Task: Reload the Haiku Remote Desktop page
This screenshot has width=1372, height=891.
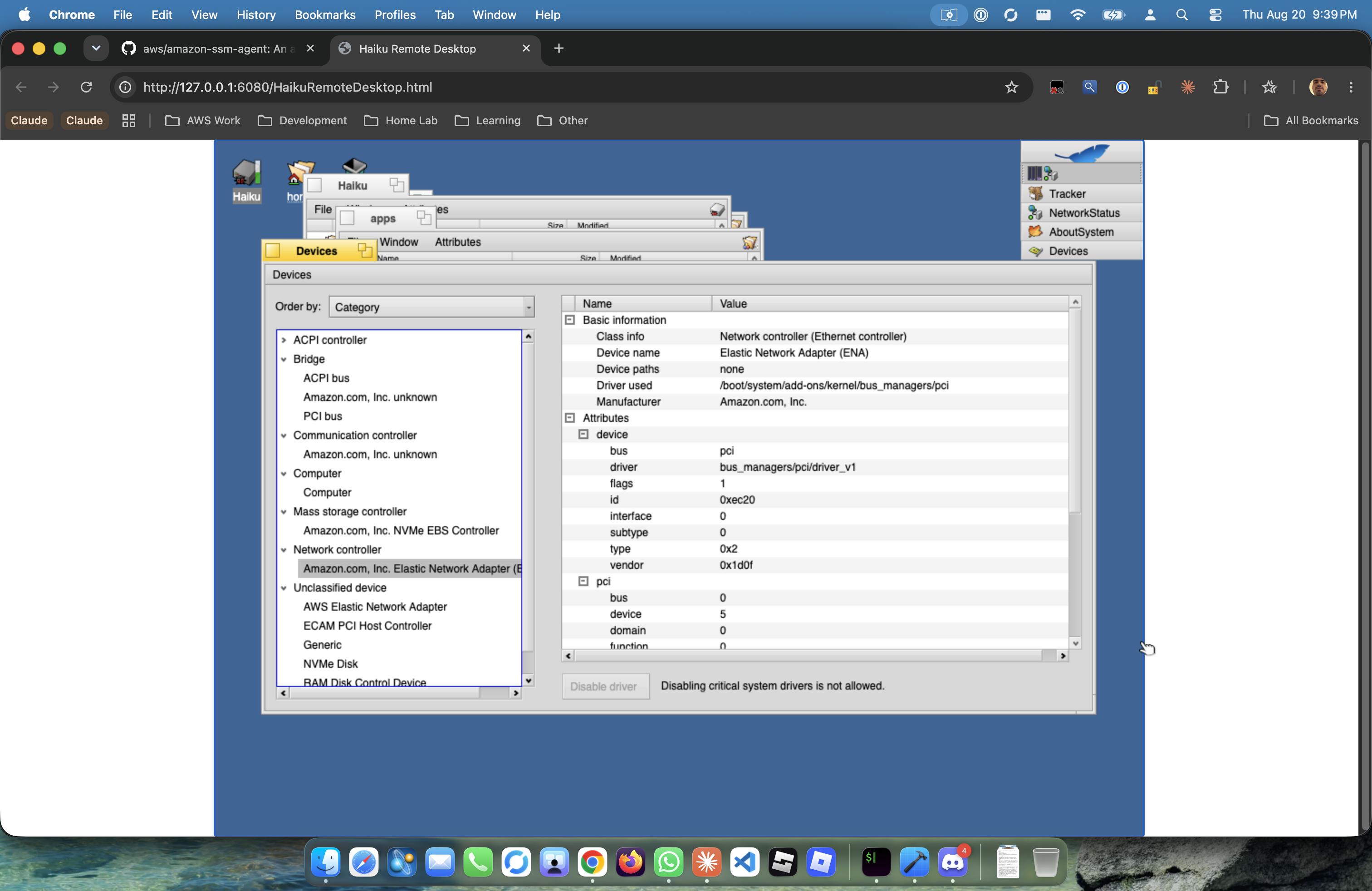Action: point(86,87)
